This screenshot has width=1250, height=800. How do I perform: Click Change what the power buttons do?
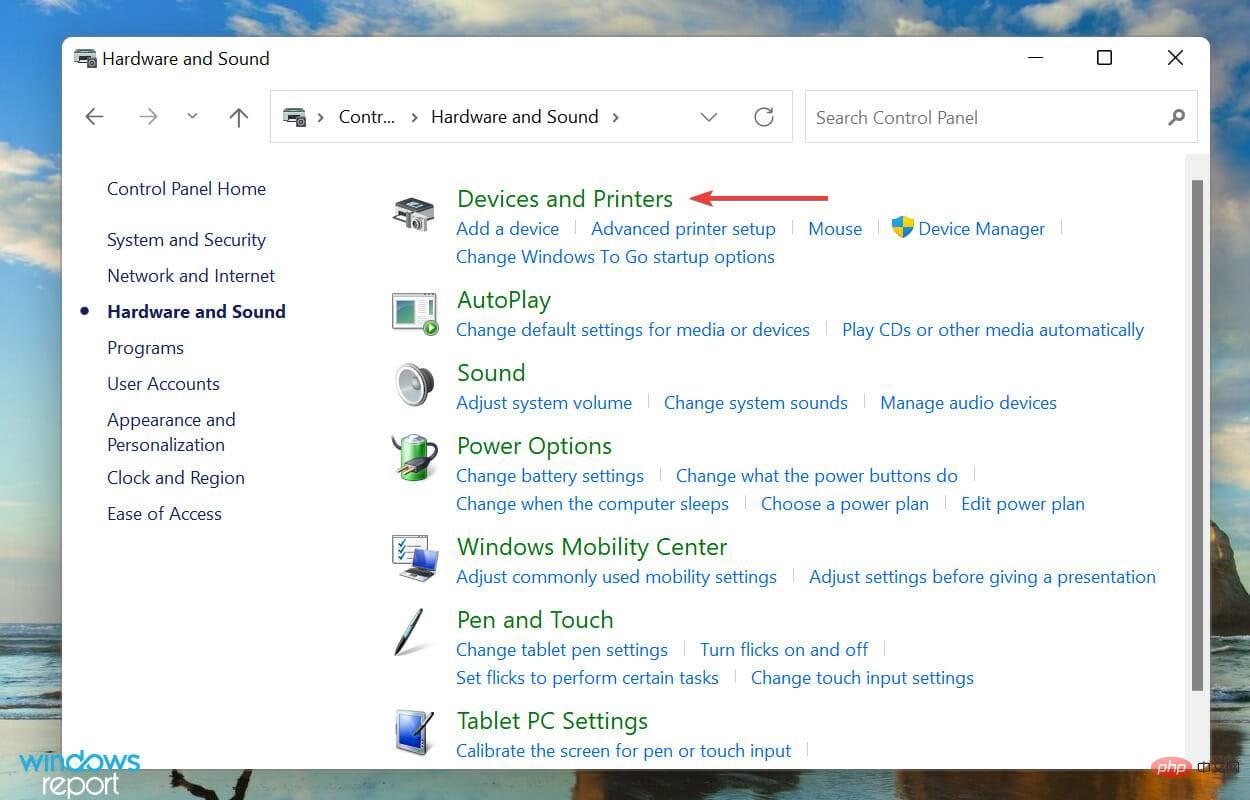[817, 475]
